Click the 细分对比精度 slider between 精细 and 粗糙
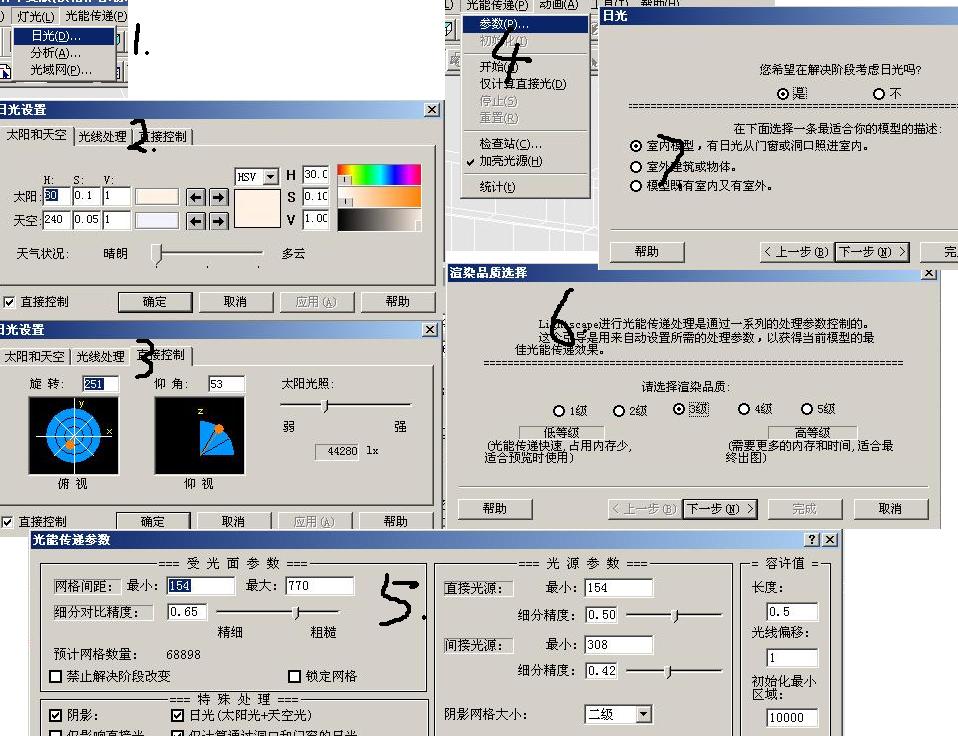 (277, 612)
